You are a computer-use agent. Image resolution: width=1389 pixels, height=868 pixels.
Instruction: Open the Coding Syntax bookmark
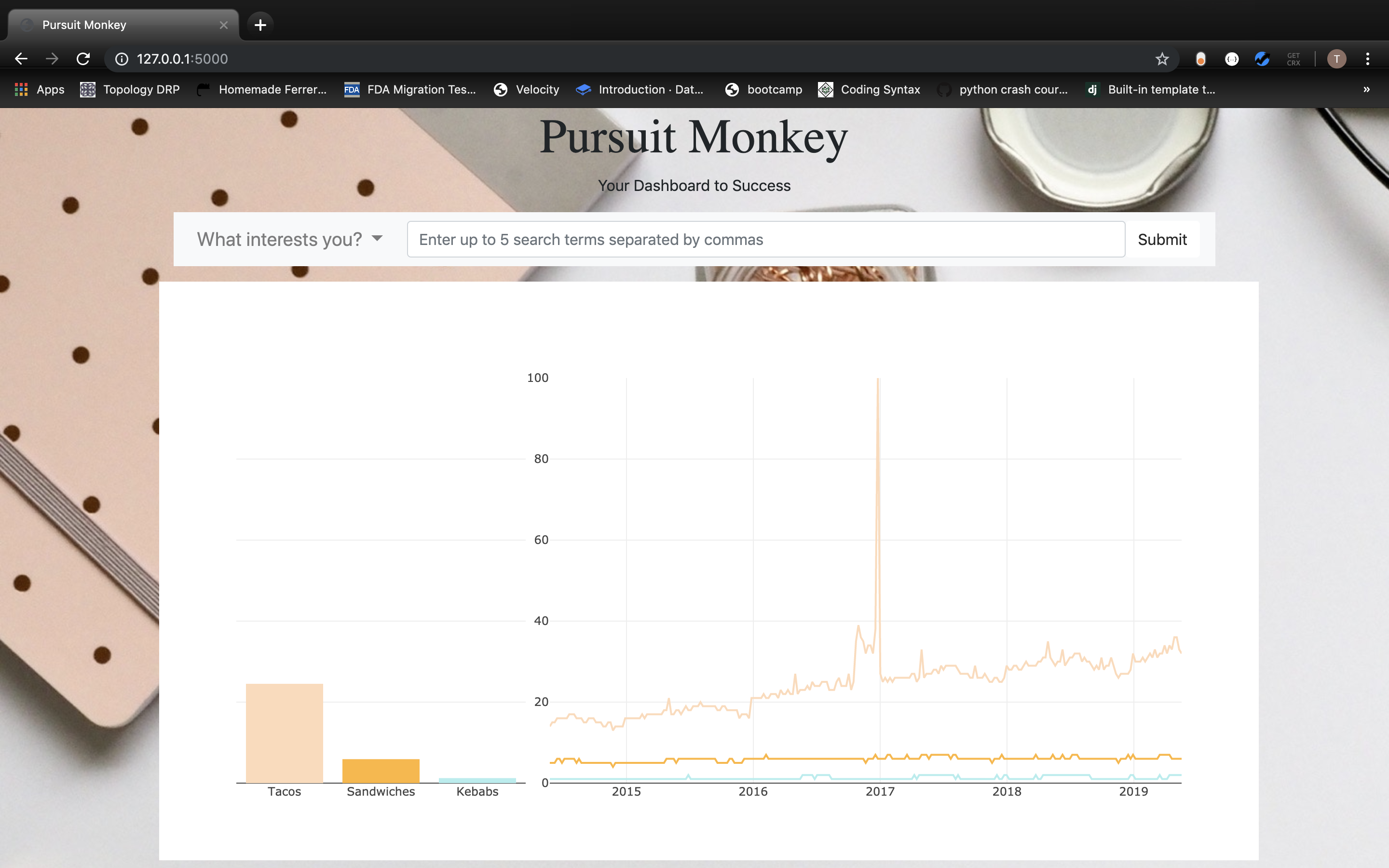pos(869,90)
